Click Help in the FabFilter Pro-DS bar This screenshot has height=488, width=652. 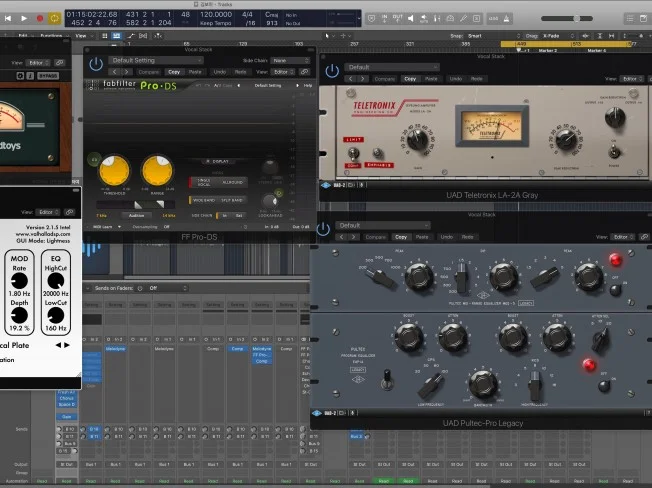point(308,85)
